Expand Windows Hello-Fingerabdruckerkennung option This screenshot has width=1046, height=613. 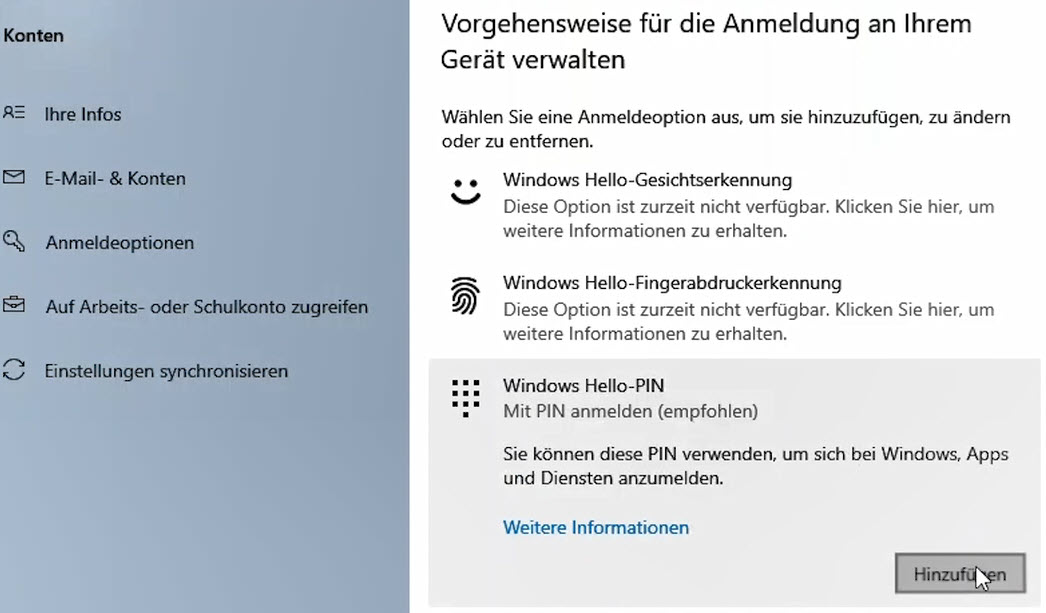734,308
